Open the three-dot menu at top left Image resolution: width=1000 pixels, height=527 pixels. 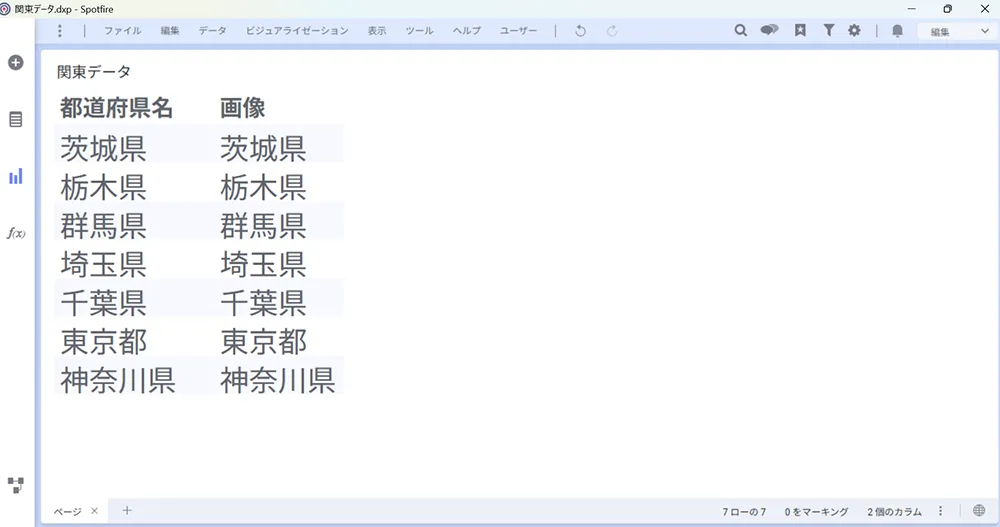tap(60, 31)
